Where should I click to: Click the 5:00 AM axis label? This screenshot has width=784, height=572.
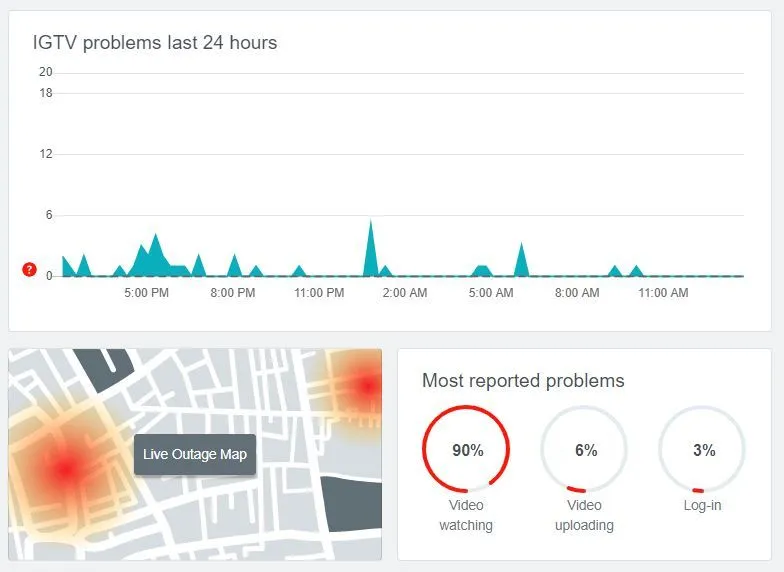(491, 293)
